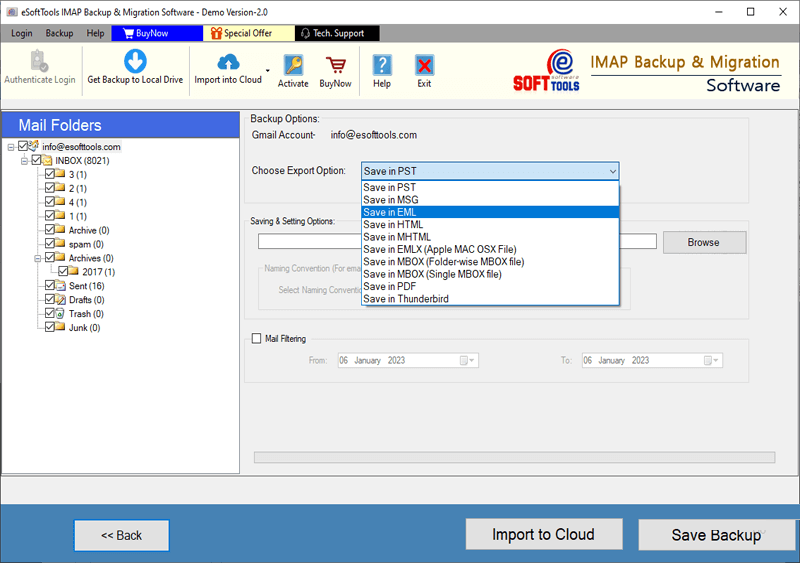Click the saving path input field
Viewport: 800px width, 563px height.
tap(457, 241)
